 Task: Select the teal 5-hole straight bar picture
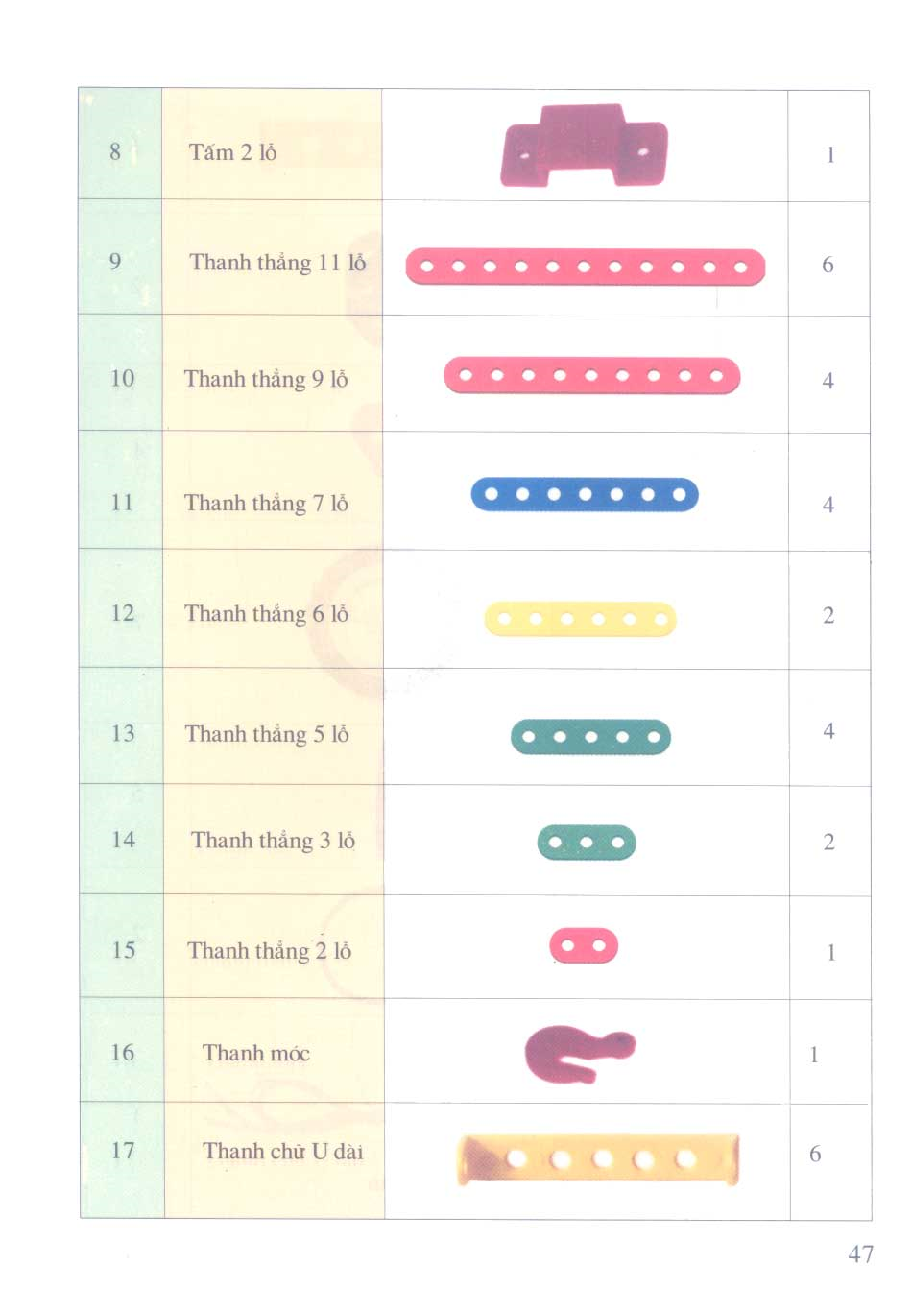591,737
